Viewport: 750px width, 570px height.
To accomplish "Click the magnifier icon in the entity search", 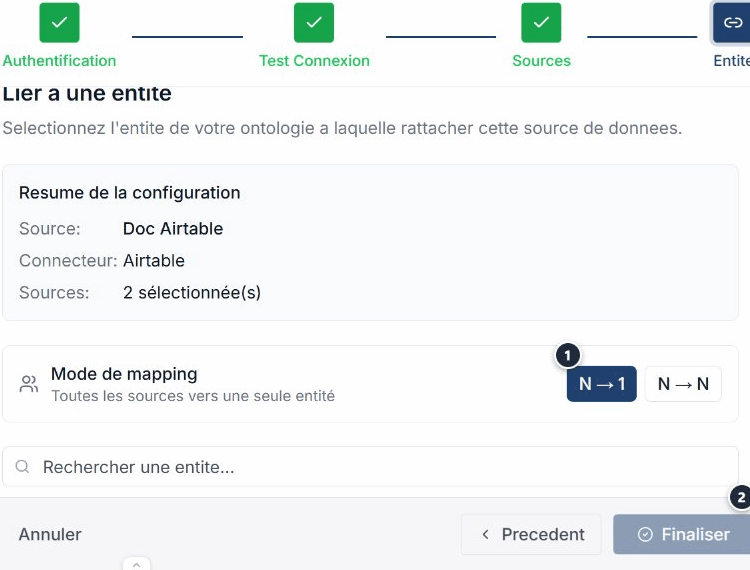I will (x=22, y=467).
